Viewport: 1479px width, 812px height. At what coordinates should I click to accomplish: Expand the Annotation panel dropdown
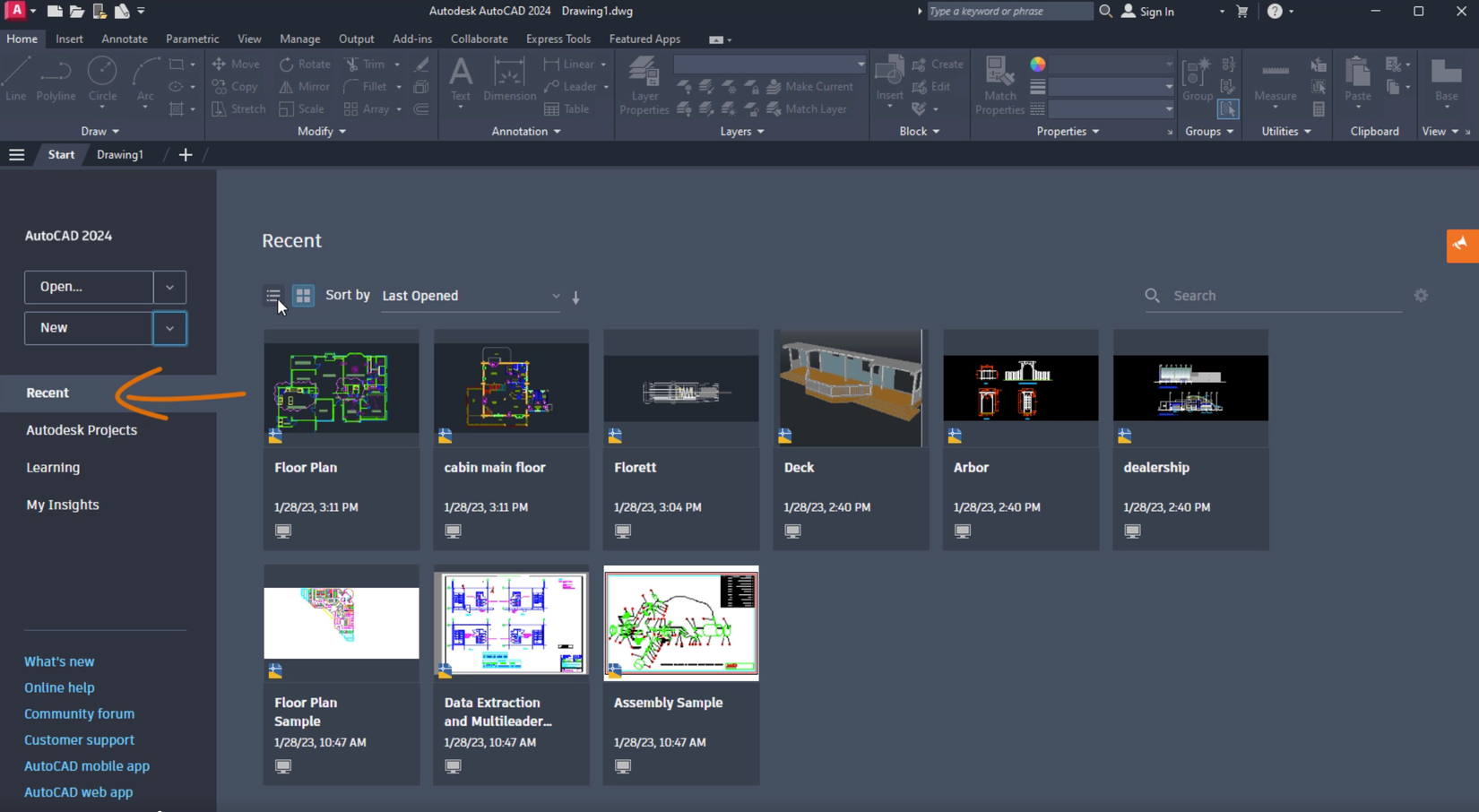click(526, 132)
